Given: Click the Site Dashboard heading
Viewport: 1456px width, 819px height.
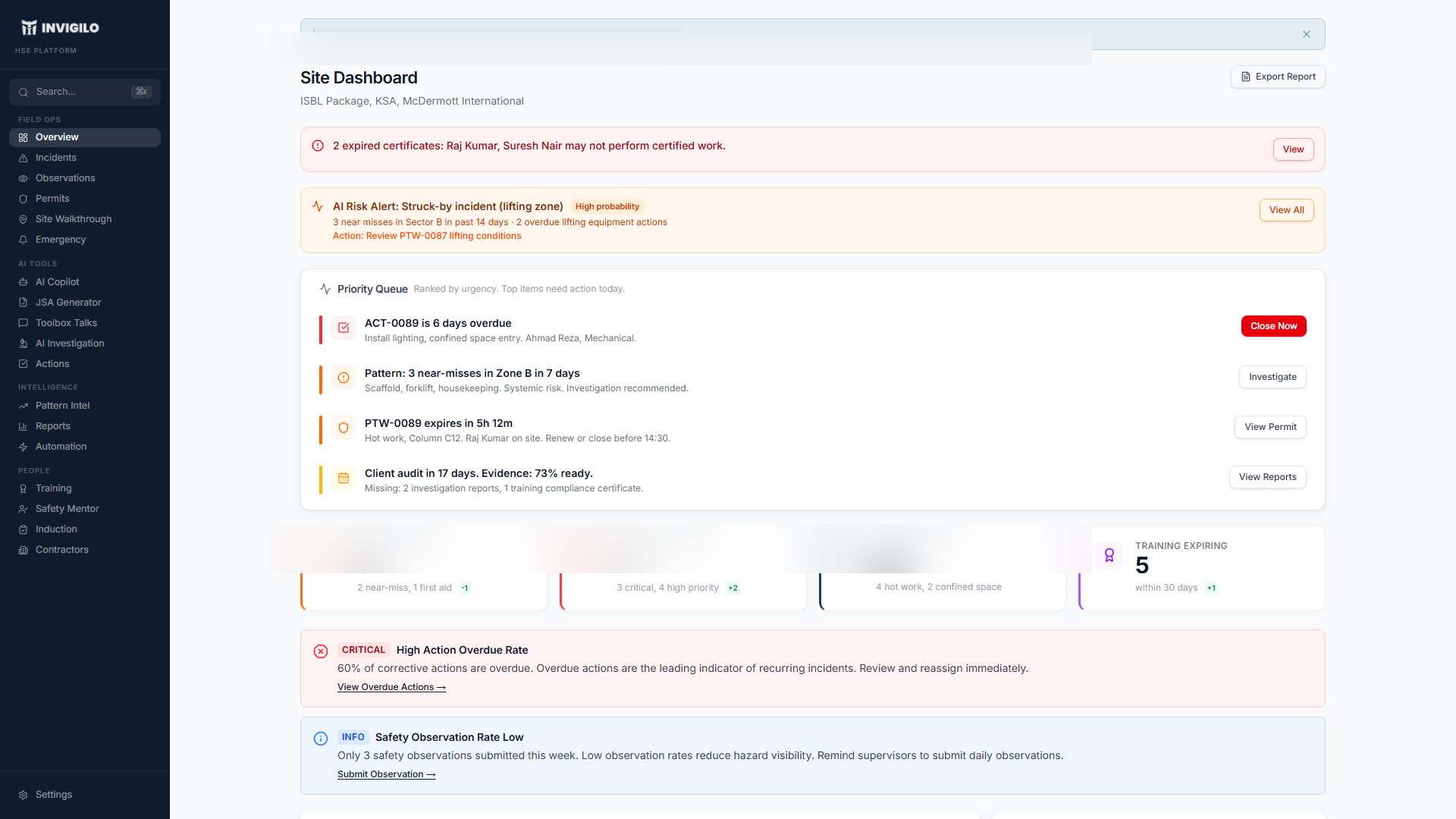Looking at the screenshot, I should coord(359,77).
